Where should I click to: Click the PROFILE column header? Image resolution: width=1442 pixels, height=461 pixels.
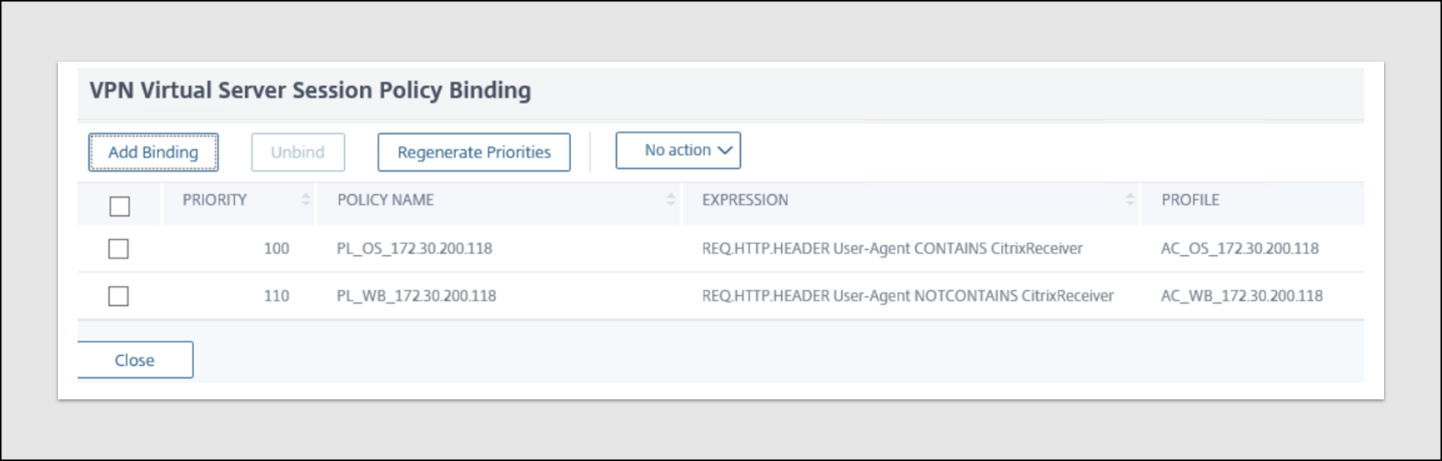click(x=1190, y=200)
